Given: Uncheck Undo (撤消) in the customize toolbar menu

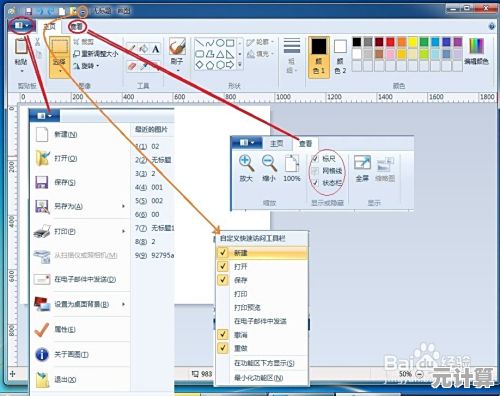Looking at the screenshot, I should coord(261,335).
